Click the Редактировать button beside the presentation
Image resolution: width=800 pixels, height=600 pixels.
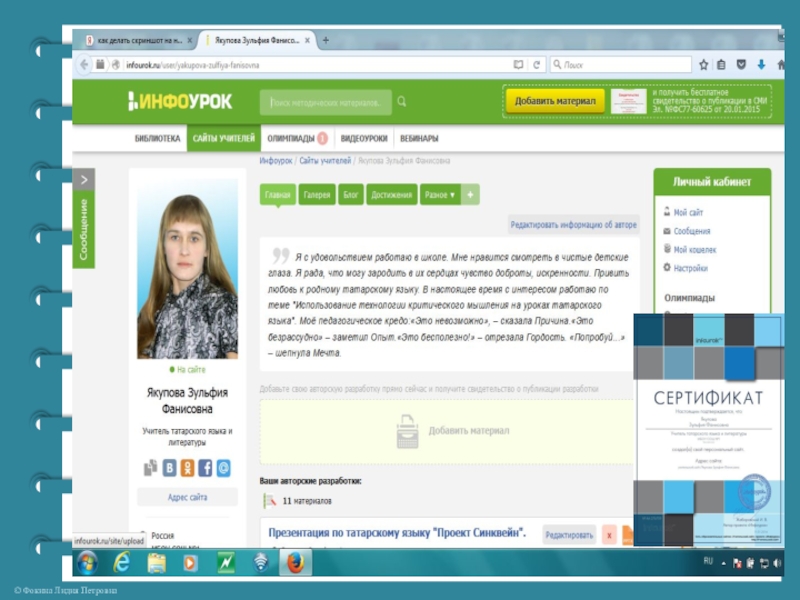[569, 535]
